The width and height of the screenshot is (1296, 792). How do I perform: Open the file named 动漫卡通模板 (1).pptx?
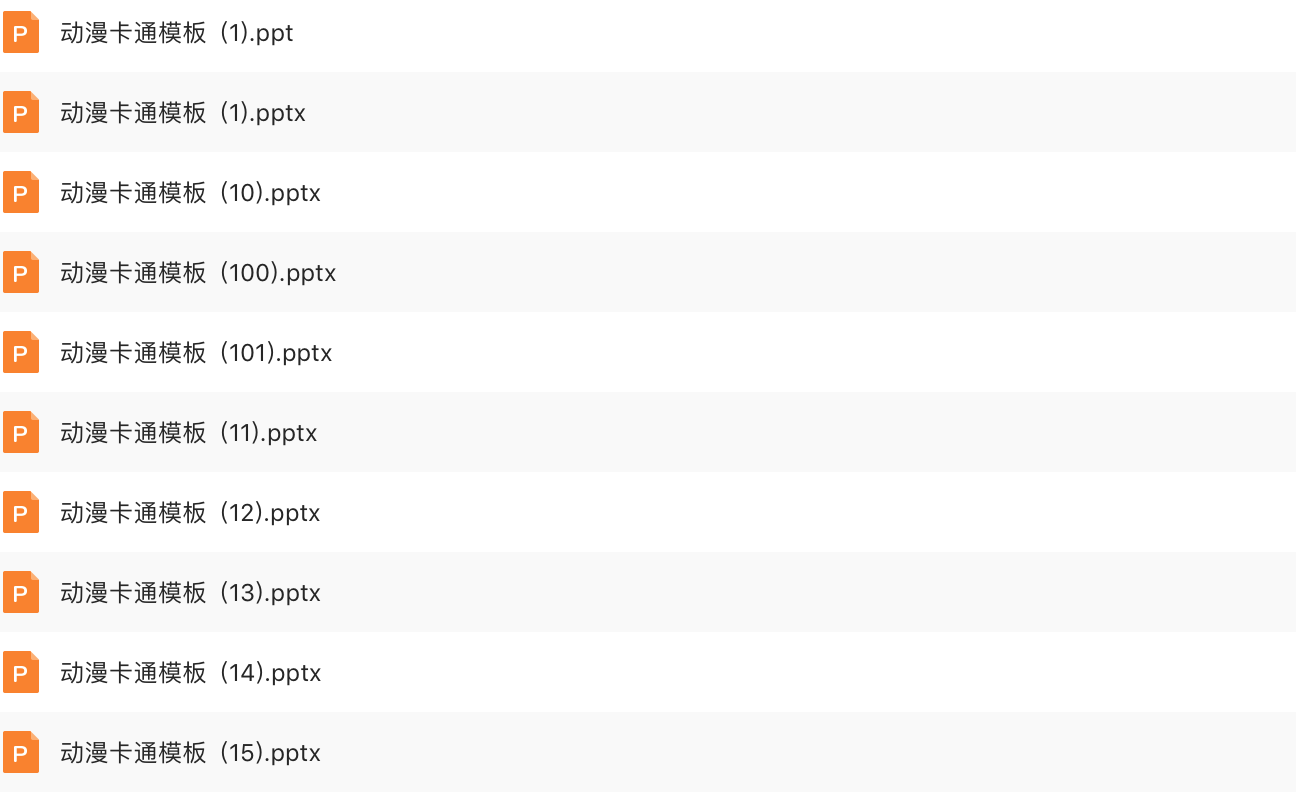click(x=183, y=113)
